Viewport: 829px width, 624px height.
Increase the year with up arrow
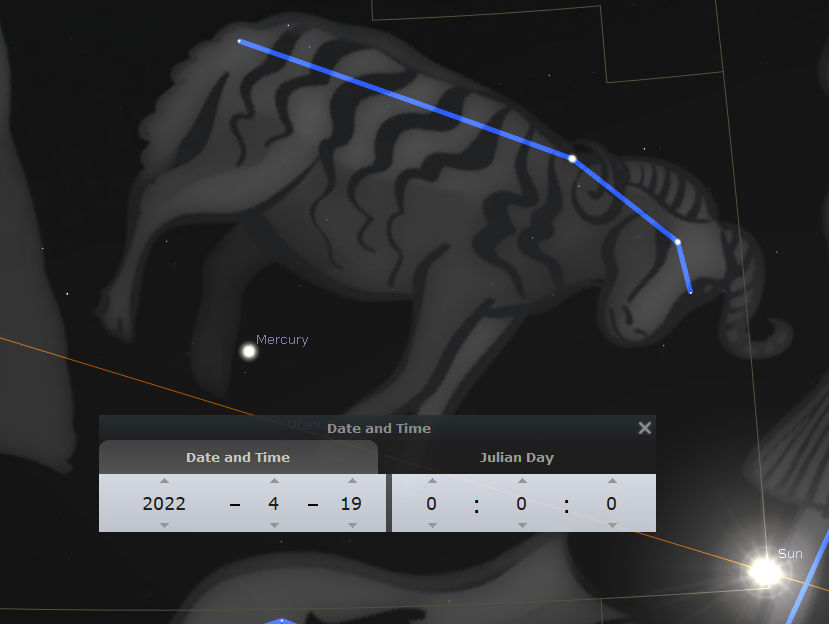pos(164,481)
